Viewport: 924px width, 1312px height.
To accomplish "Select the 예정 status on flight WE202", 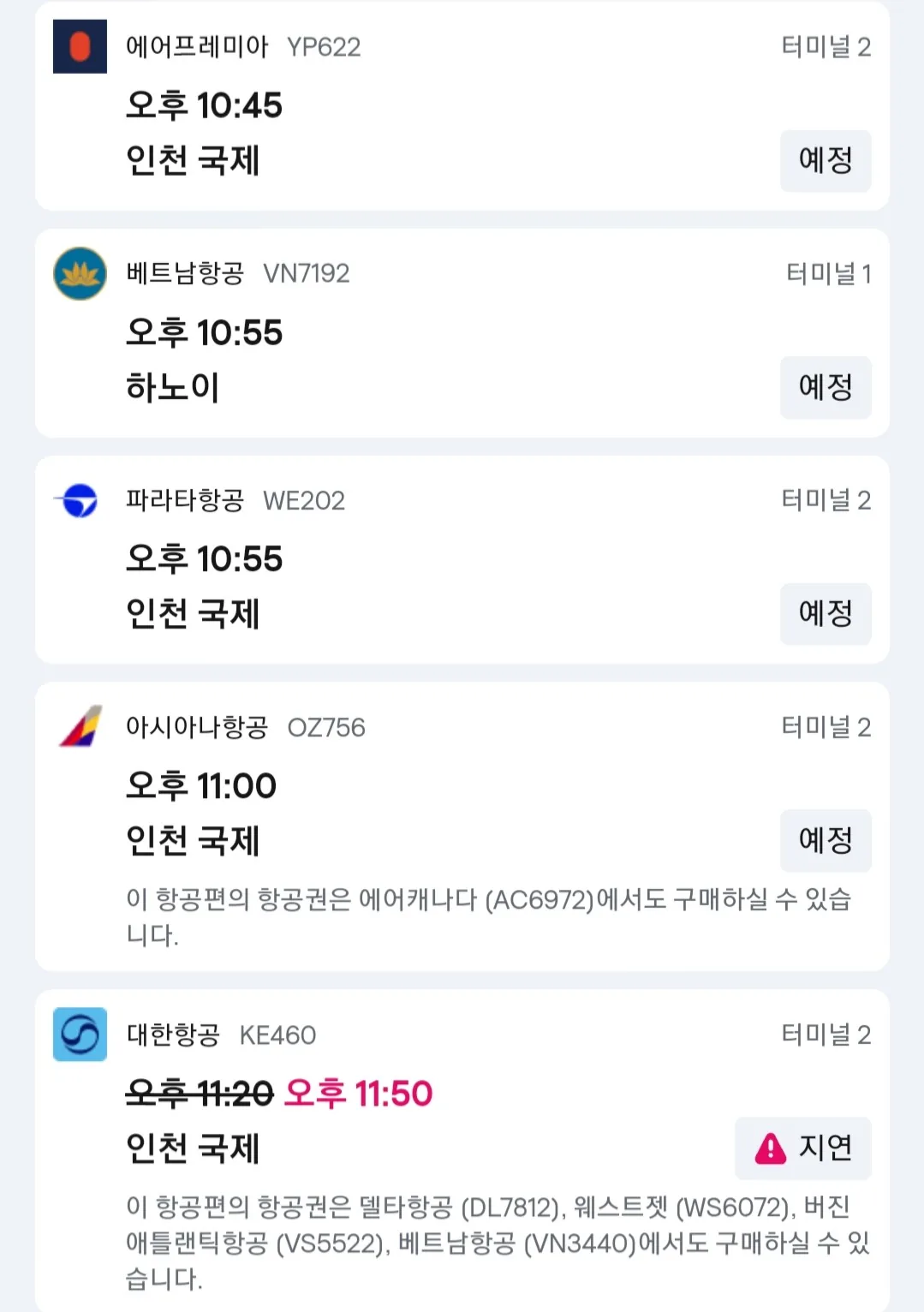I will tap(826, 613).
